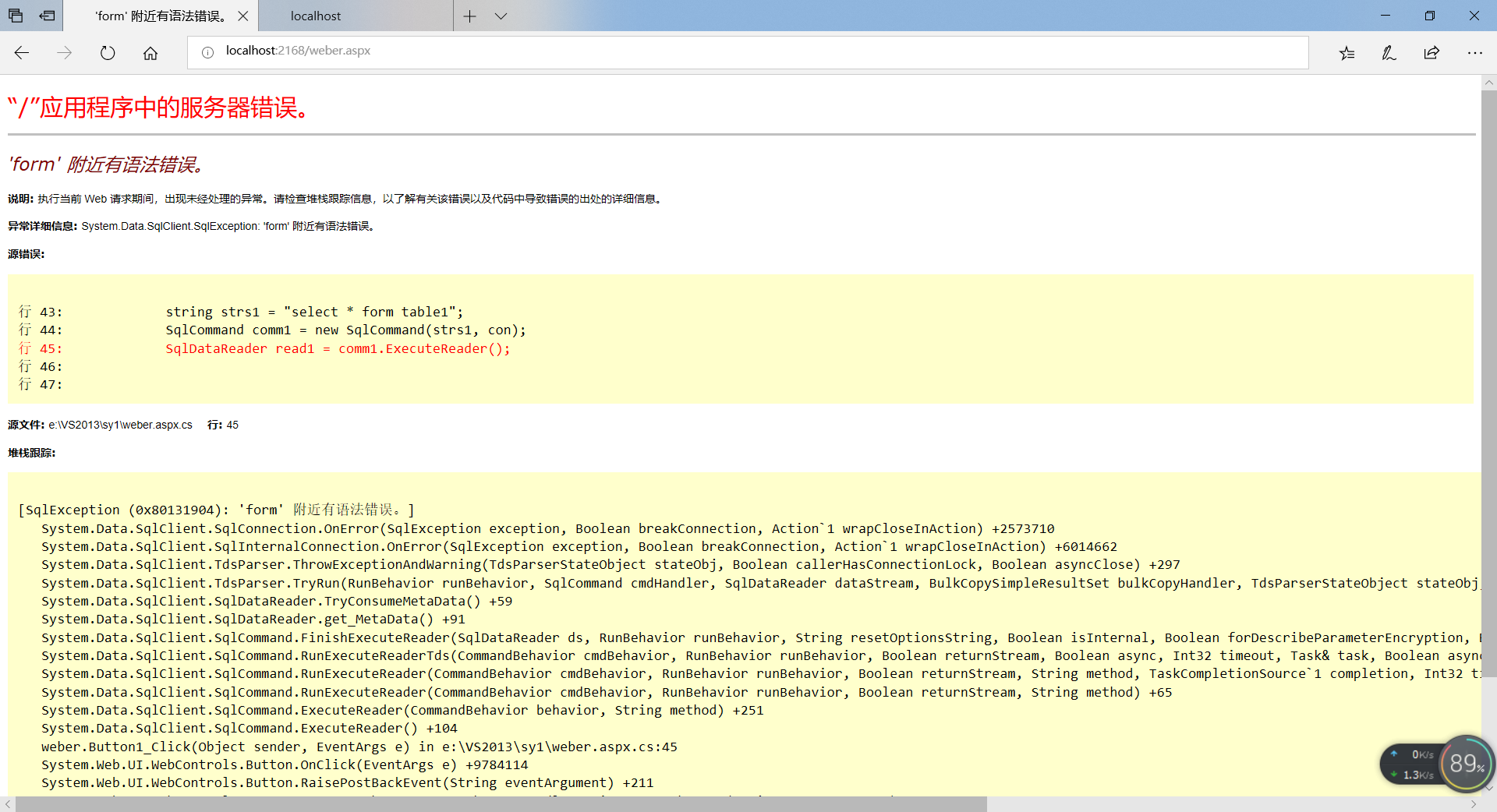Screen dimensions: 1497x812
Task: Open Settings and more menu
Action: (x=1475, y=52)
